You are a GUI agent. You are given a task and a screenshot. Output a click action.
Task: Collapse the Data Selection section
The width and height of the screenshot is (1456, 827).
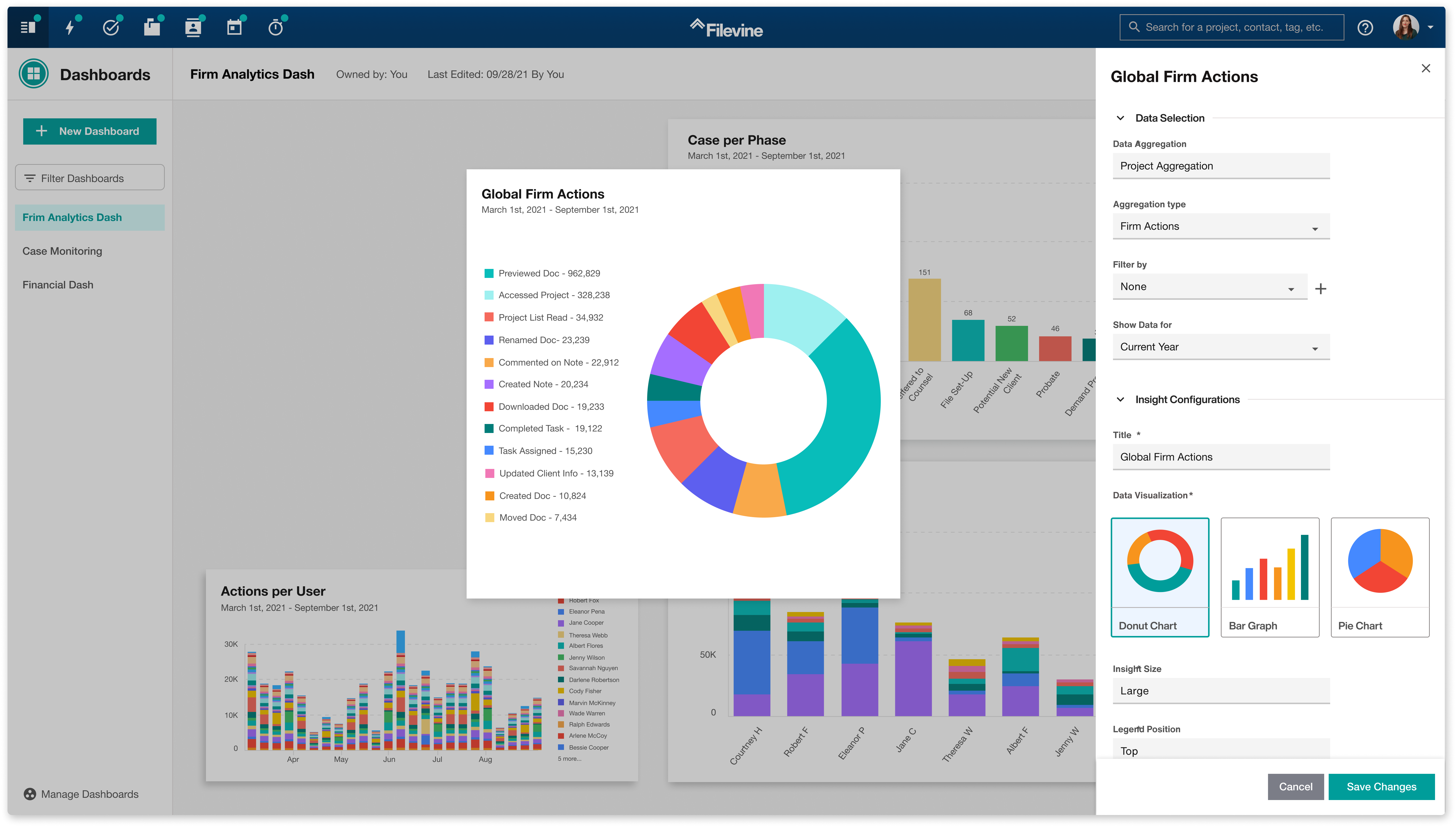tap(1120, 118)
